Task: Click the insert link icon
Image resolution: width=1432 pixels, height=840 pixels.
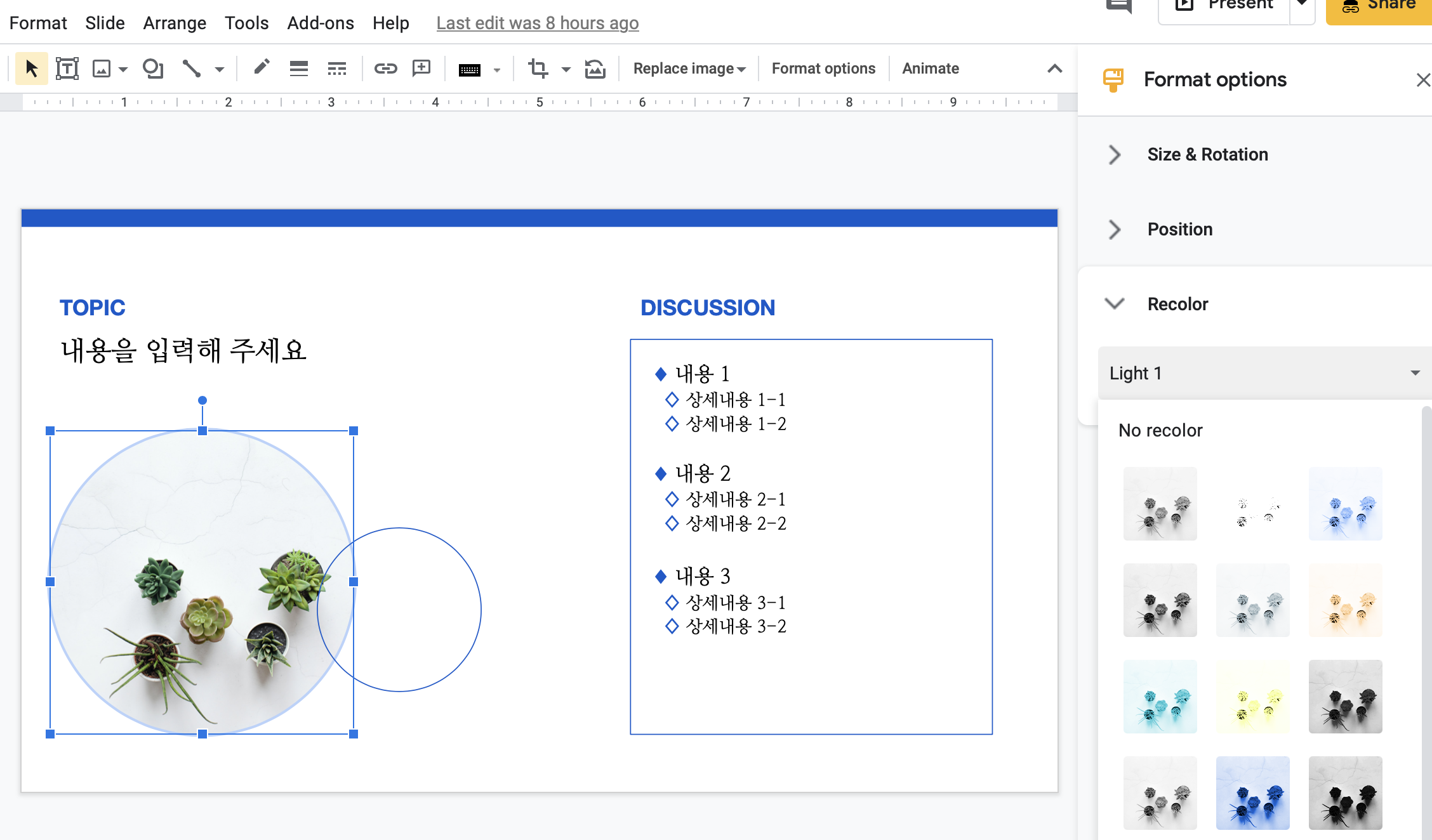Action: click(x=385, y=69)
